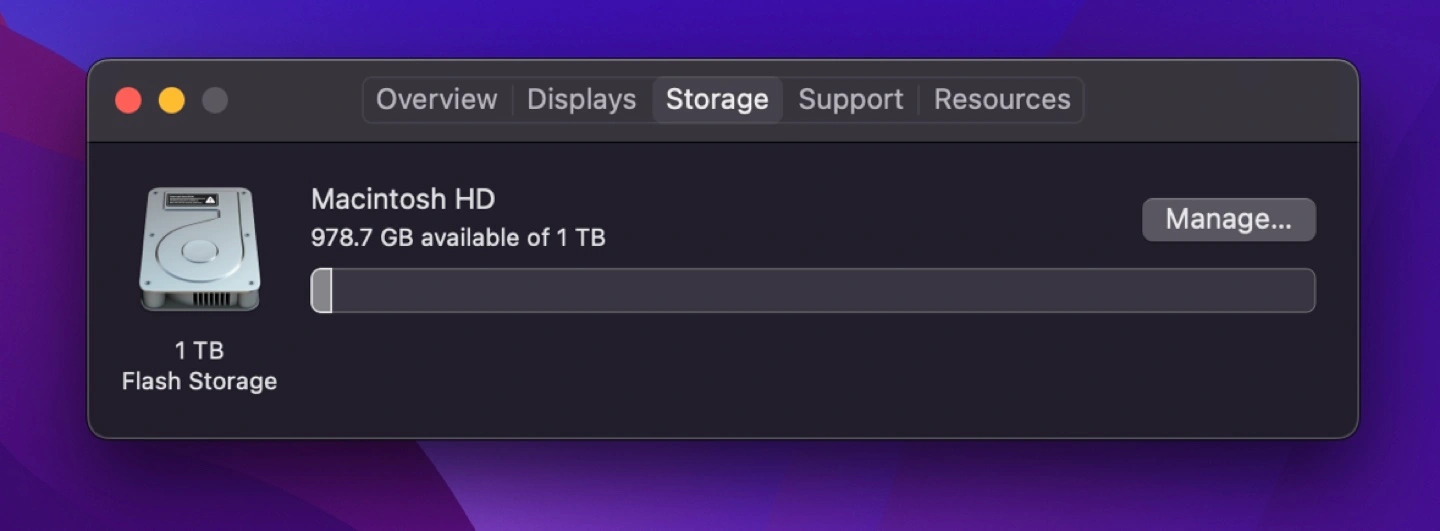Click the grayed-out zoom window button

point(215,100)
